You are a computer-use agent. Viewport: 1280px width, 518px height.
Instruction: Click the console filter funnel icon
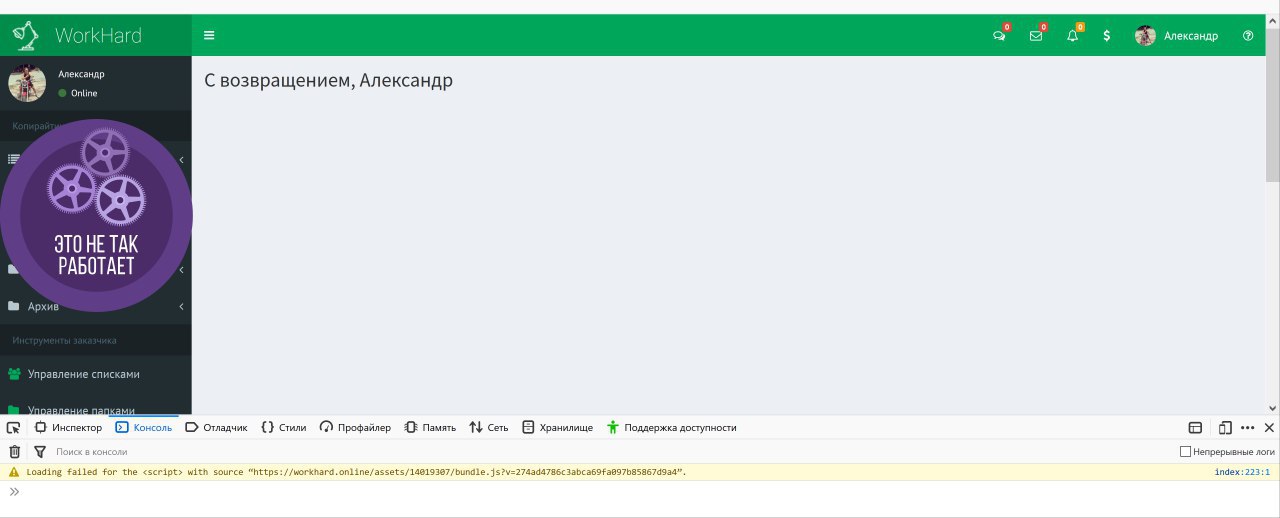pyautogui.click(x=40, y=452)
